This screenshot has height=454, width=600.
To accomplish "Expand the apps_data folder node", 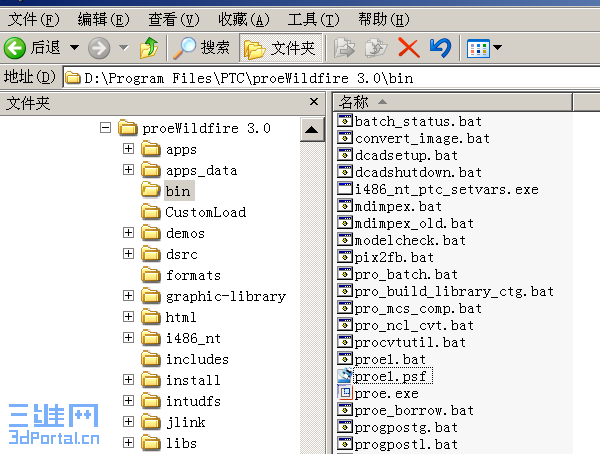I will 129,170.
